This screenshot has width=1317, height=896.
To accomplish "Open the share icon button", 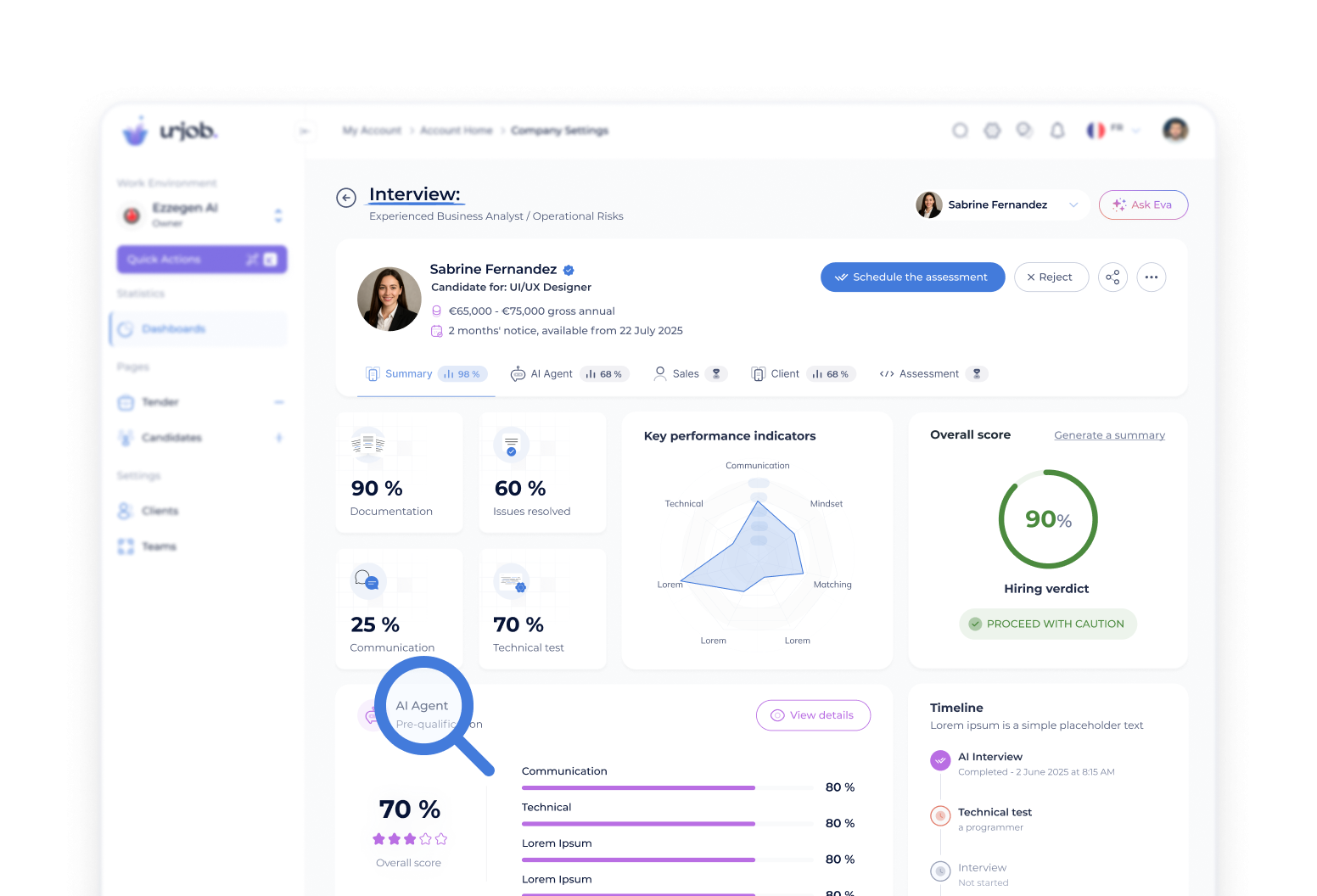I will (x=1112, y=277).
